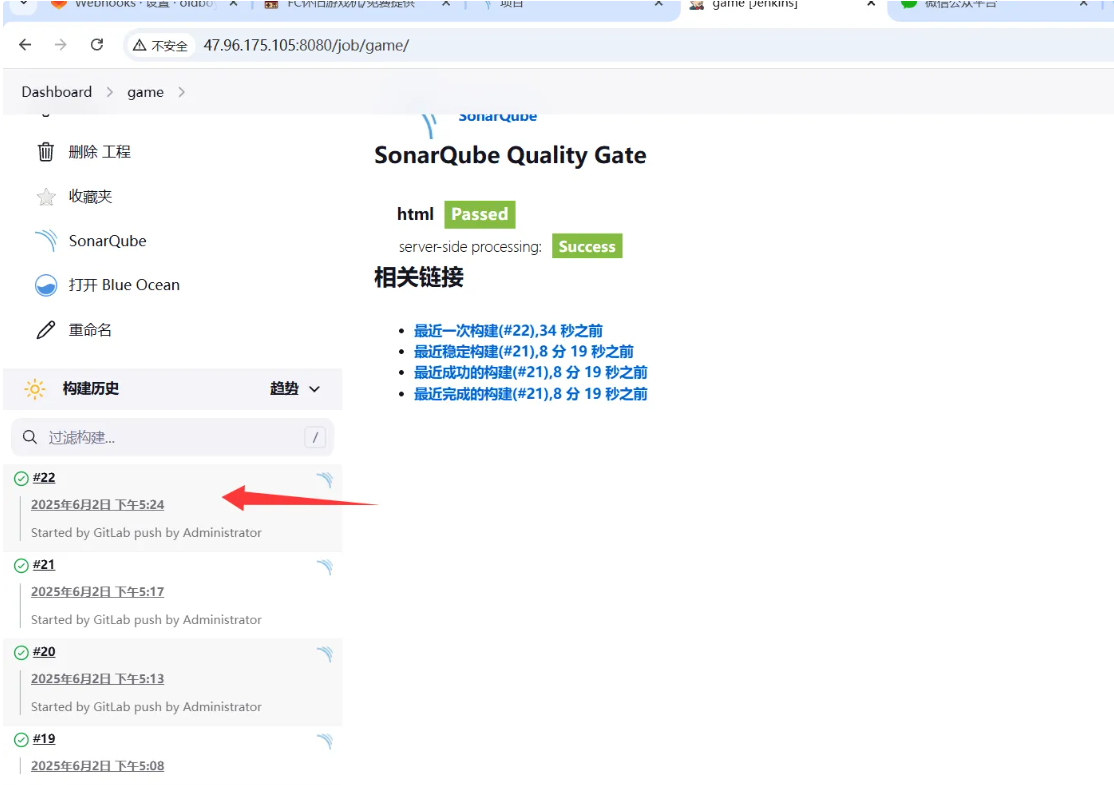Click success status icon of build #21

21,565
